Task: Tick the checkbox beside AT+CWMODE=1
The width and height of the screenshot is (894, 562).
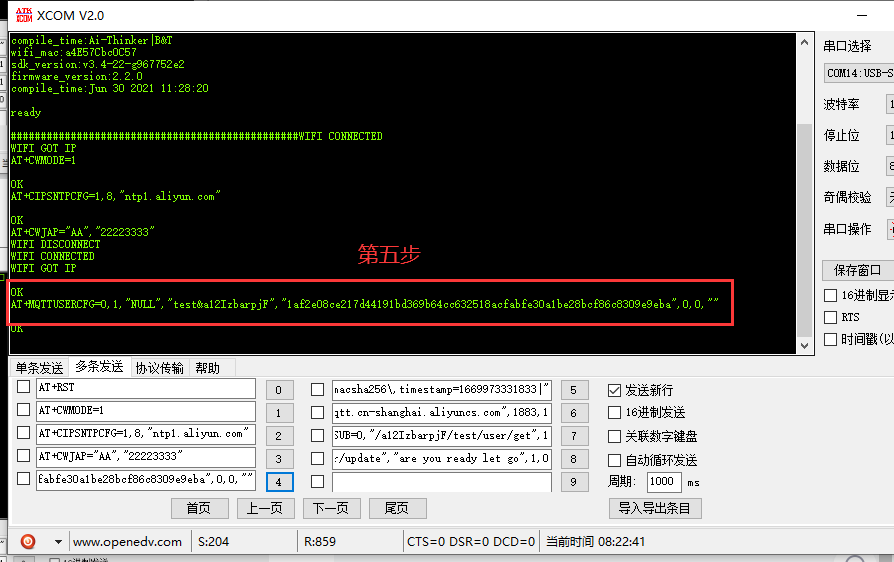Action: click(x=23, y=410)
